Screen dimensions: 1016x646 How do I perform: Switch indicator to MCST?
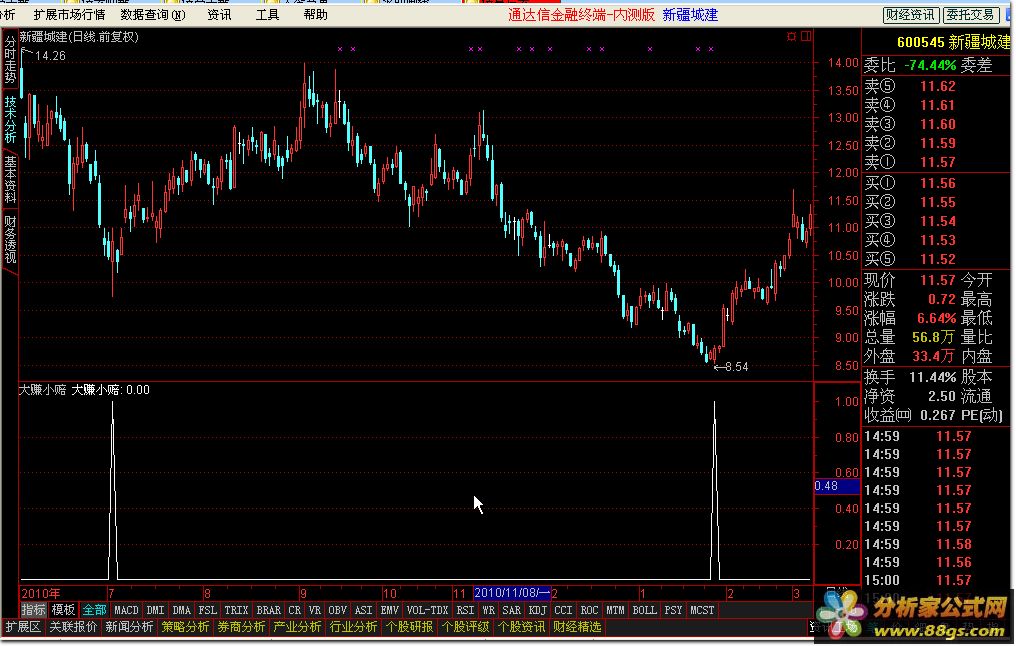tap(702, 610)
